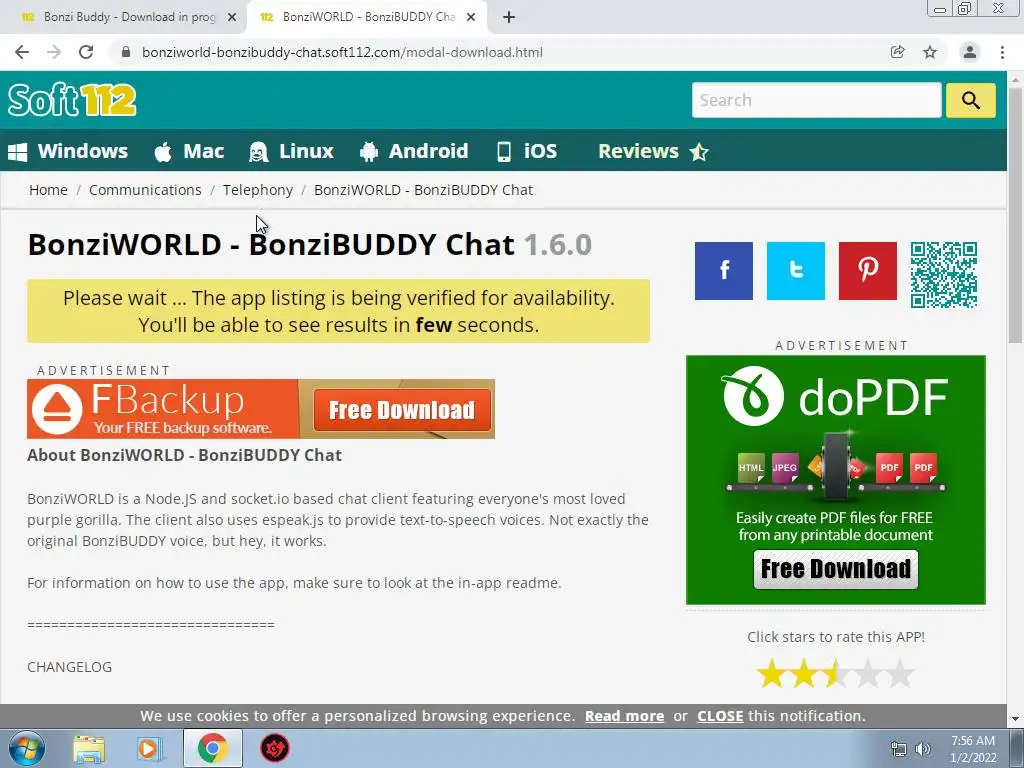Viewport: 1024px width, 768px height.
Task: Open media player taskbar icon
Action: (149, 749)
